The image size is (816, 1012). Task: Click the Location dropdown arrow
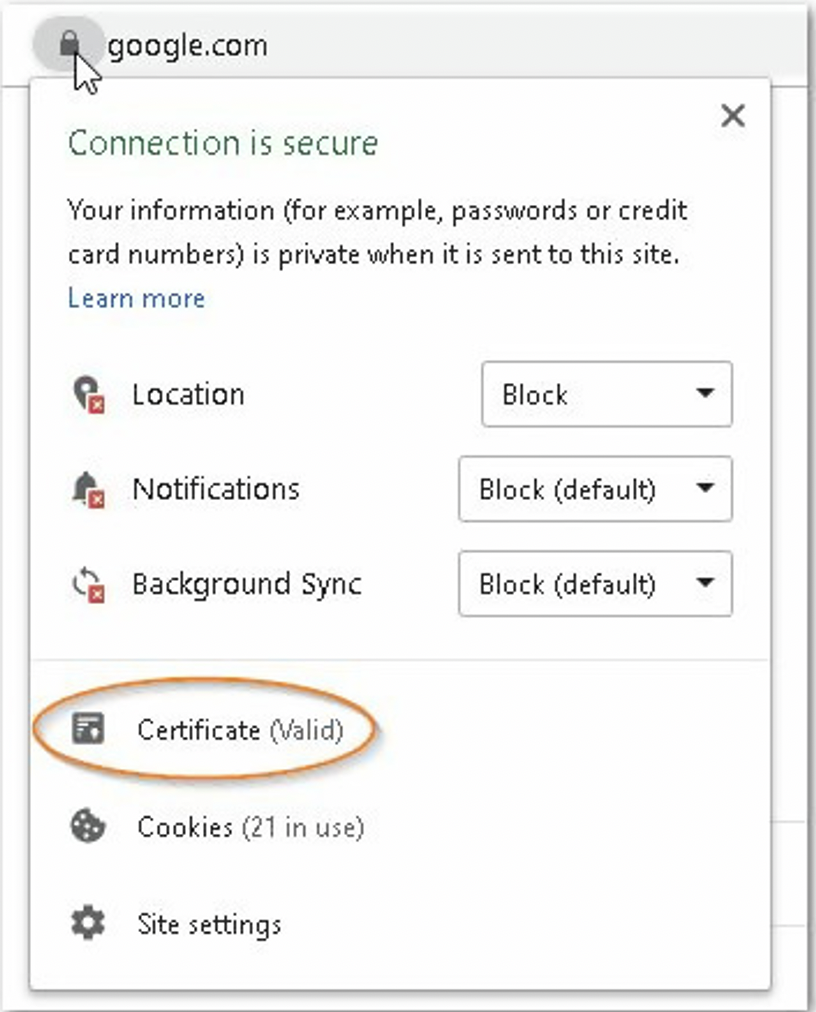point(705,393)
